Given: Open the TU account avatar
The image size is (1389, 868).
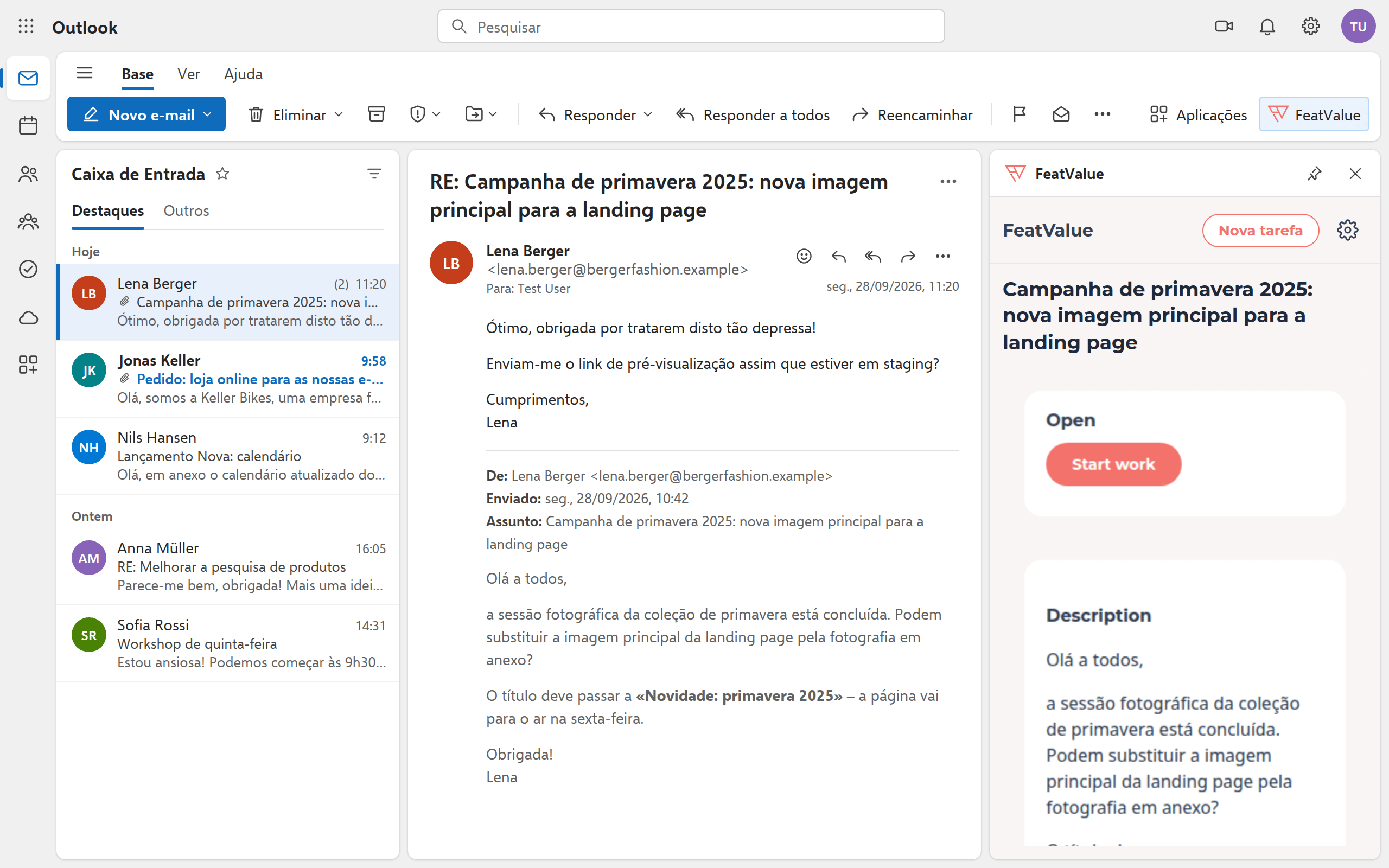Looking at the screenshot, I should 1358,27.
